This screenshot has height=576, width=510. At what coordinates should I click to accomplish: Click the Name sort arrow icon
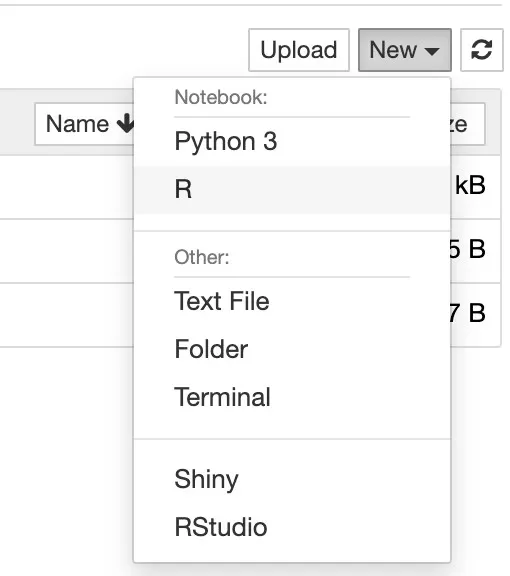click(125, 123)
